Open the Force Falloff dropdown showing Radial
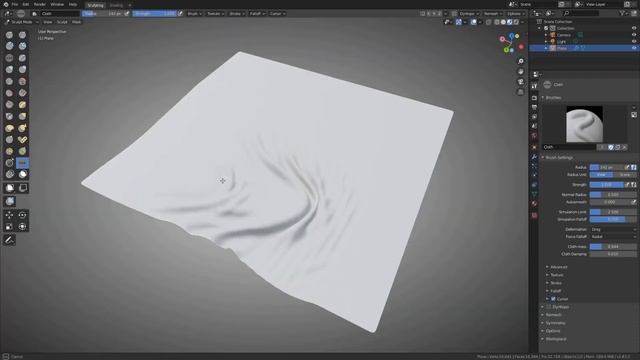This screenshot has height=360, width=640. (x=613, y=237)
